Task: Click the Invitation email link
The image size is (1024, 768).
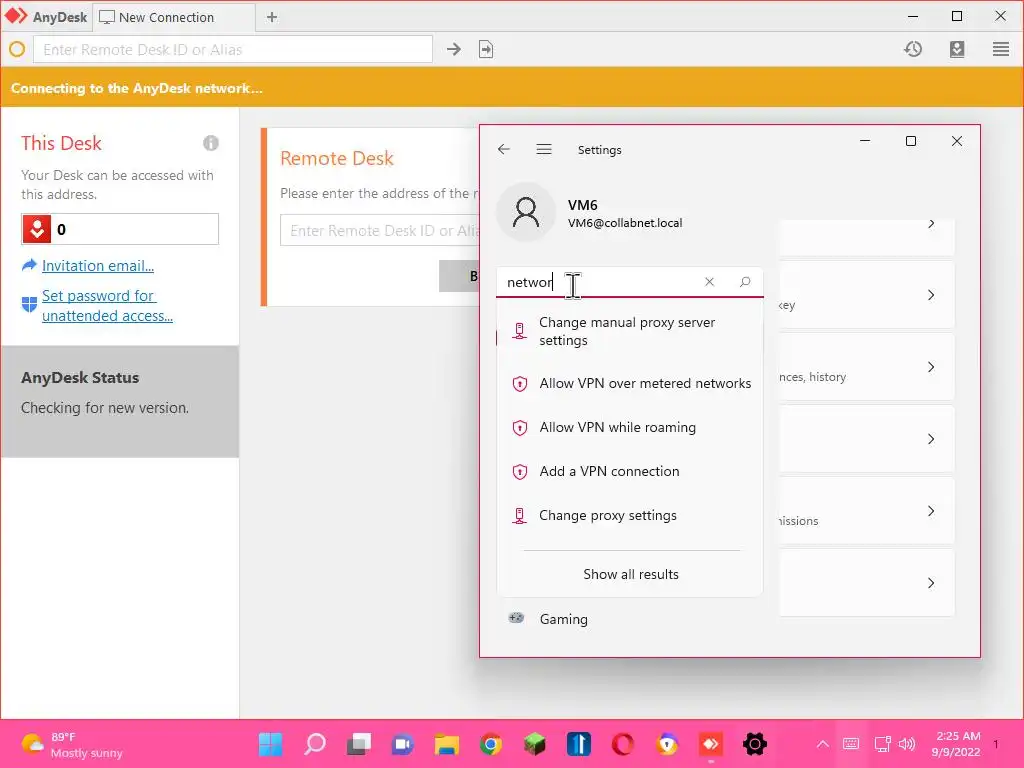Action: click(98, 266)
